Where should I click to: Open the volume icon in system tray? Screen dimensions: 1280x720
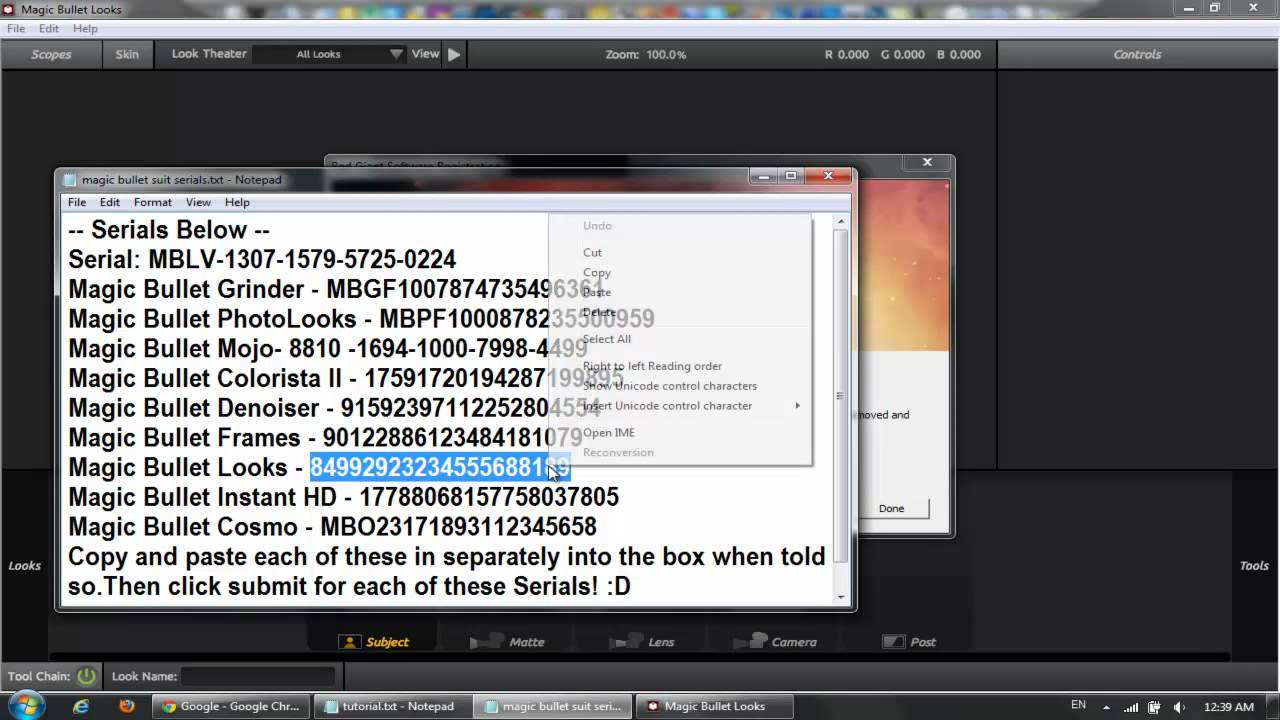(1178, 706)
